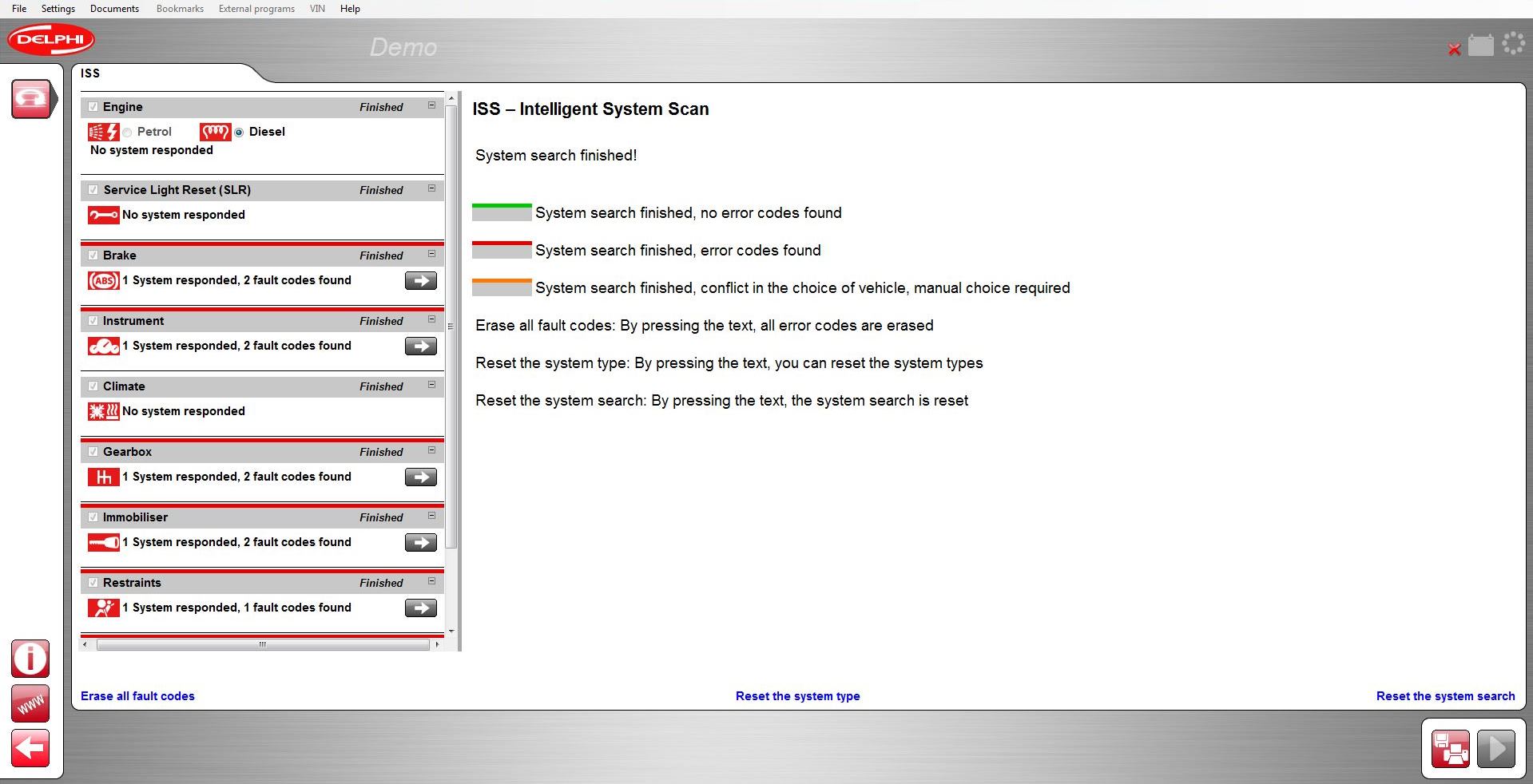
Task: Select the Diesel engine radio button
Action: coord(239,133)
